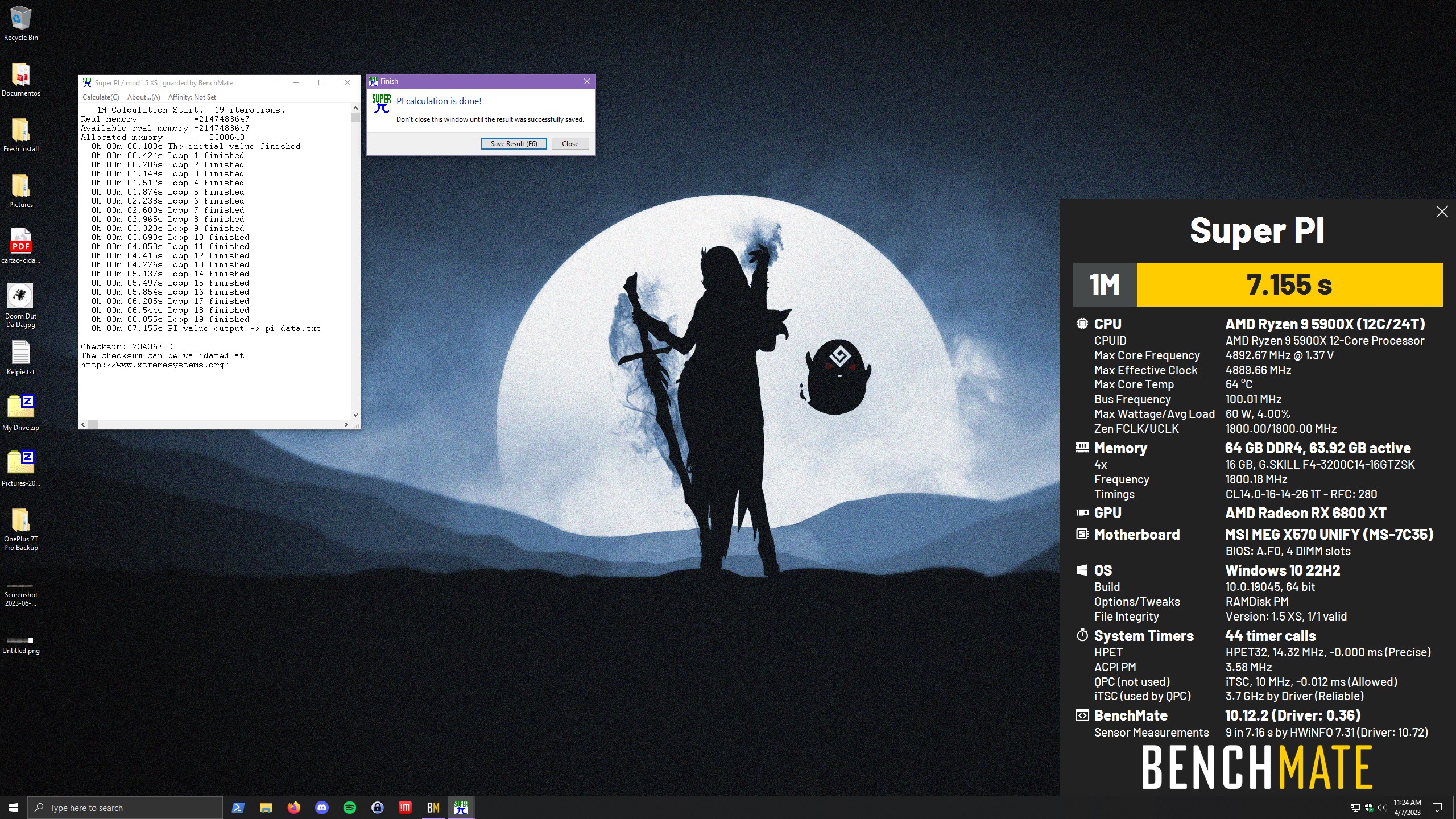
Task: Open Windows Security shield tray icon
Action: click(x=1369, y=808)
